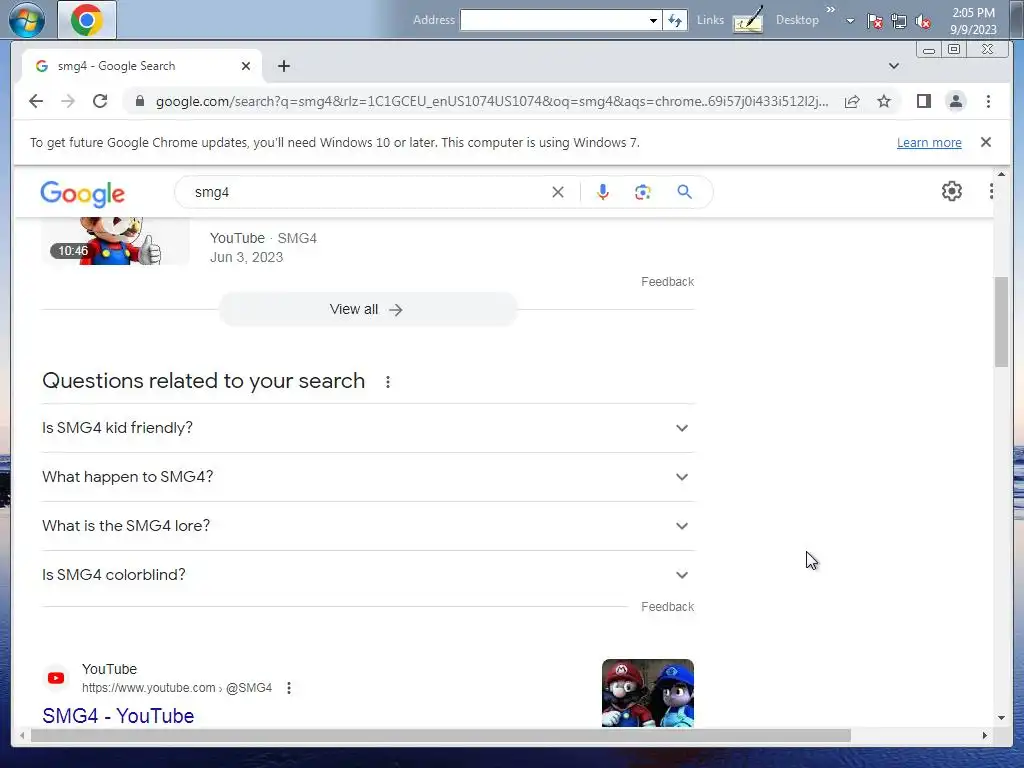The height and width of the screenshot is (768, 1024).
Task: Click the Chrome taskbar icon
Action: point(87,20)
